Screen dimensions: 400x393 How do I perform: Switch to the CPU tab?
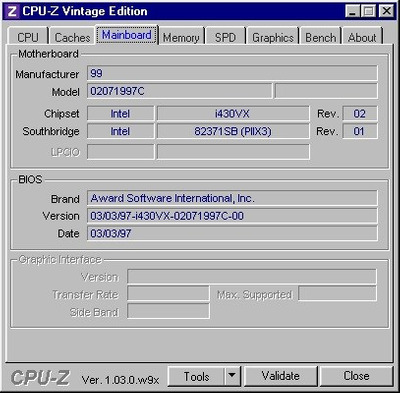coord(28,36)
